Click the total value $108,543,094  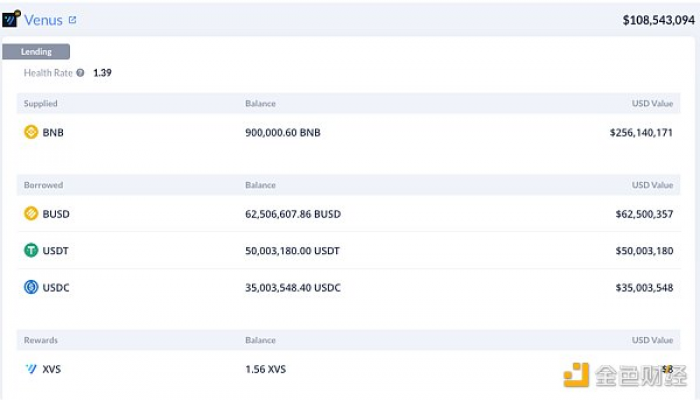tap(658, 20)
